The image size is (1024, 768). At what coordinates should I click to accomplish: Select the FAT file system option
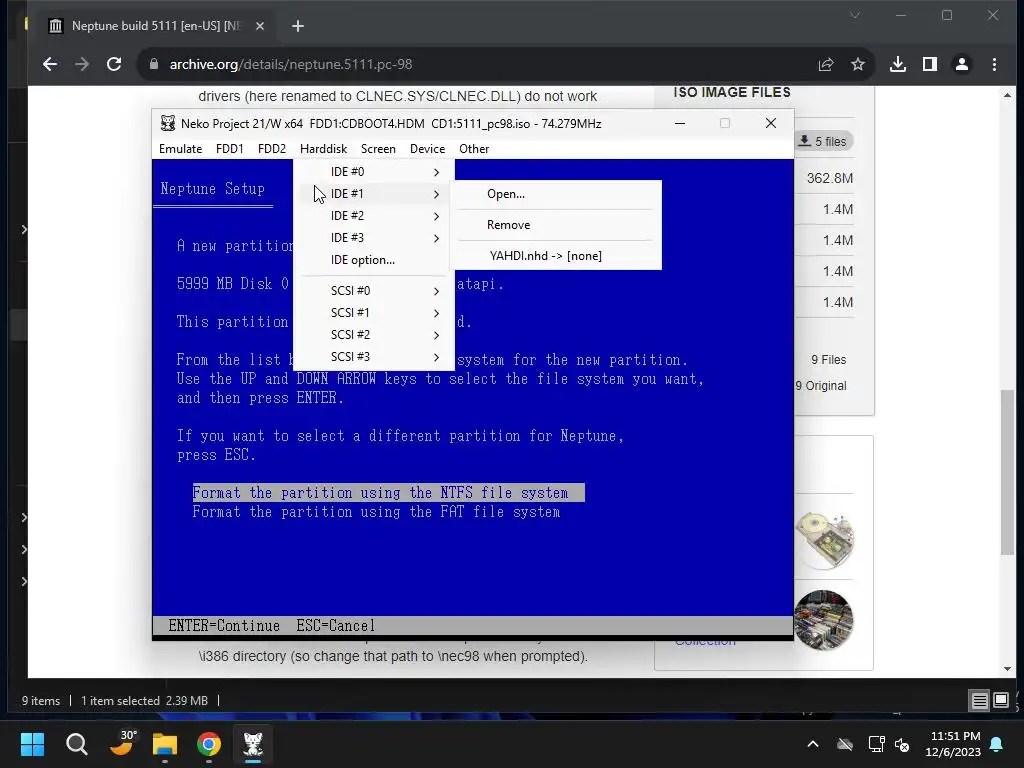click(x=376, y=512)
